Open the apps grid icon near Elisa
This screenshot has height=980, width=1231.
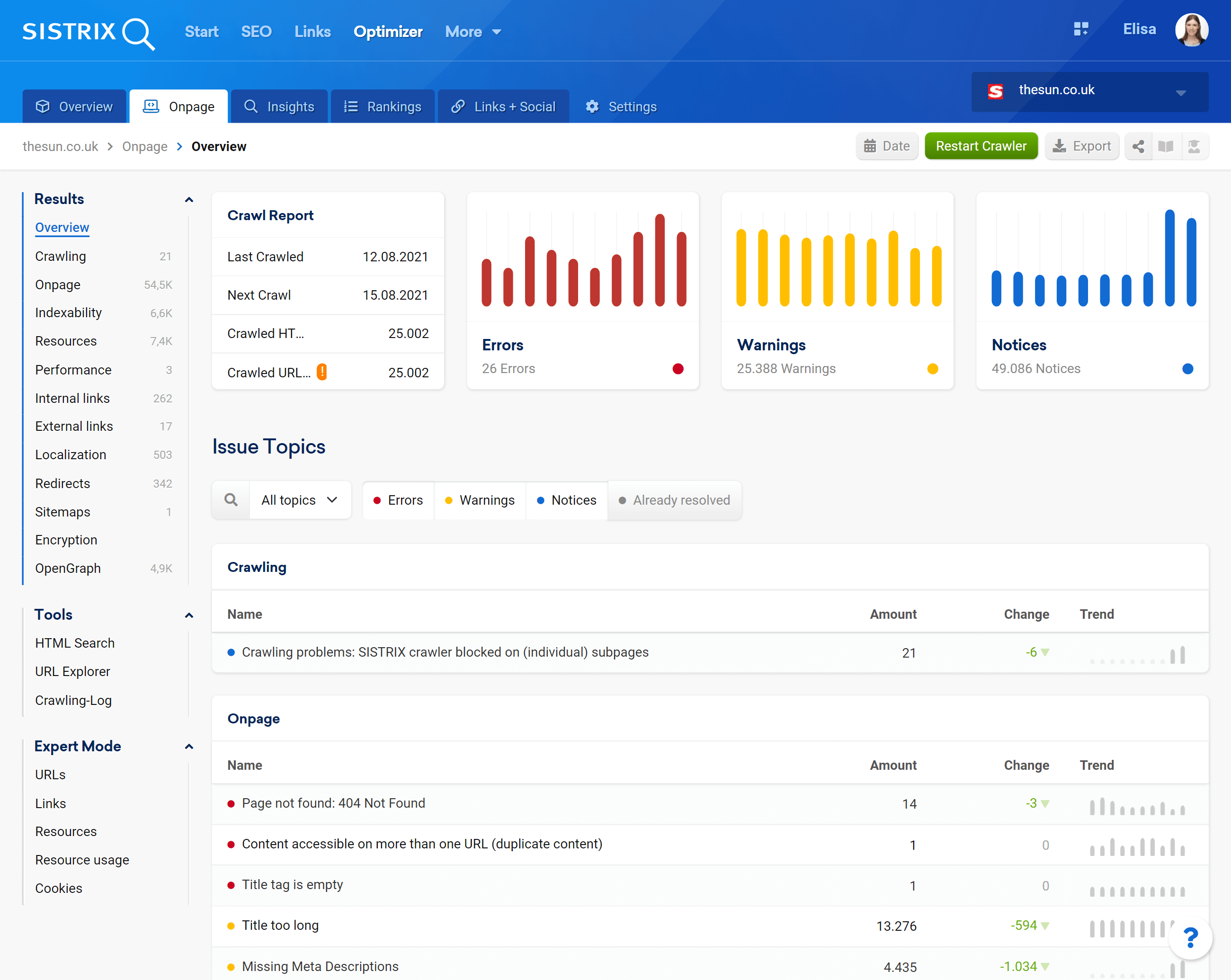[x=1081, y=29]
